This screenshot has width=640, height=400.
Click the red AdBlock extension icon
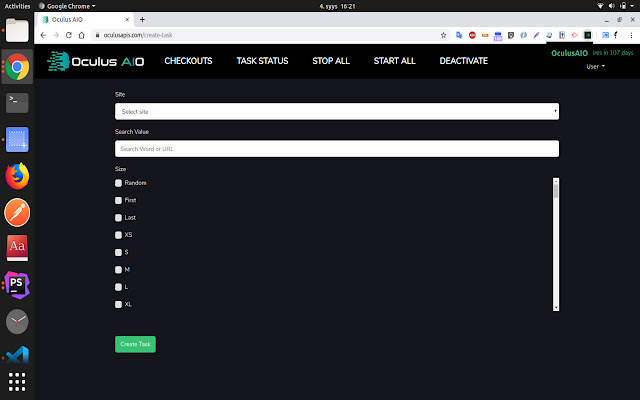click(x=472, y=35)
